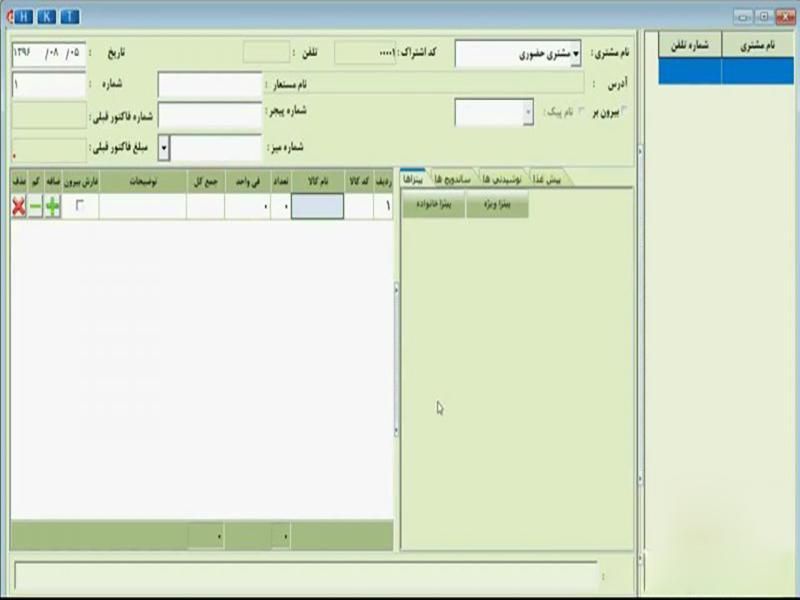
Task: Click the K icon in title bar
Action: pos(46,17)
